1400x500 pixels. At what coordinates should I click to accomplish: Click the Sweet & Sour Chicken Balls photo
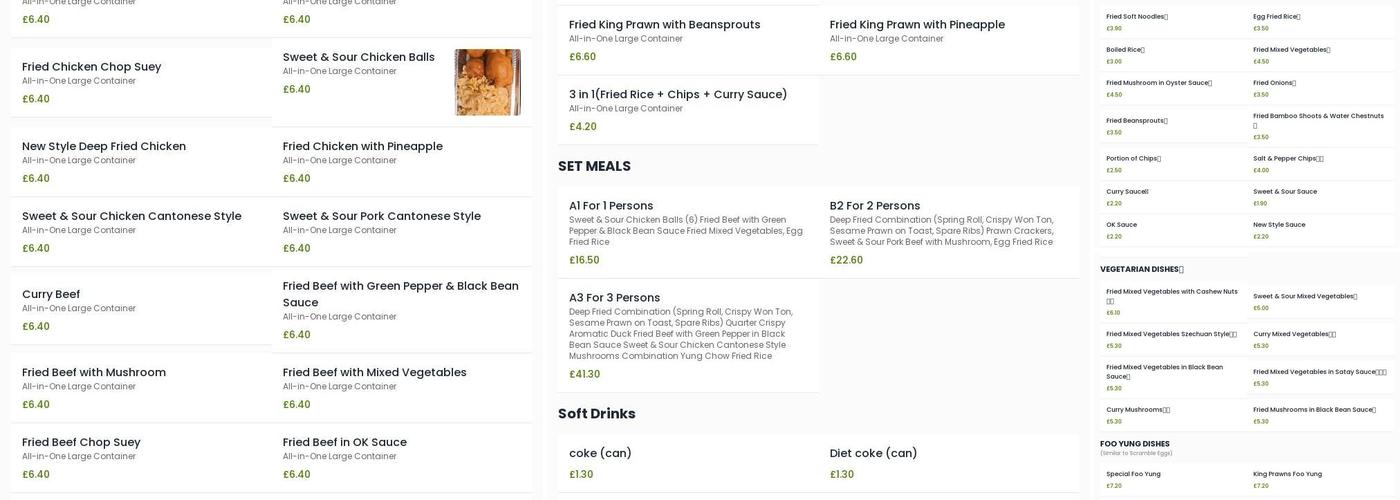487,82
